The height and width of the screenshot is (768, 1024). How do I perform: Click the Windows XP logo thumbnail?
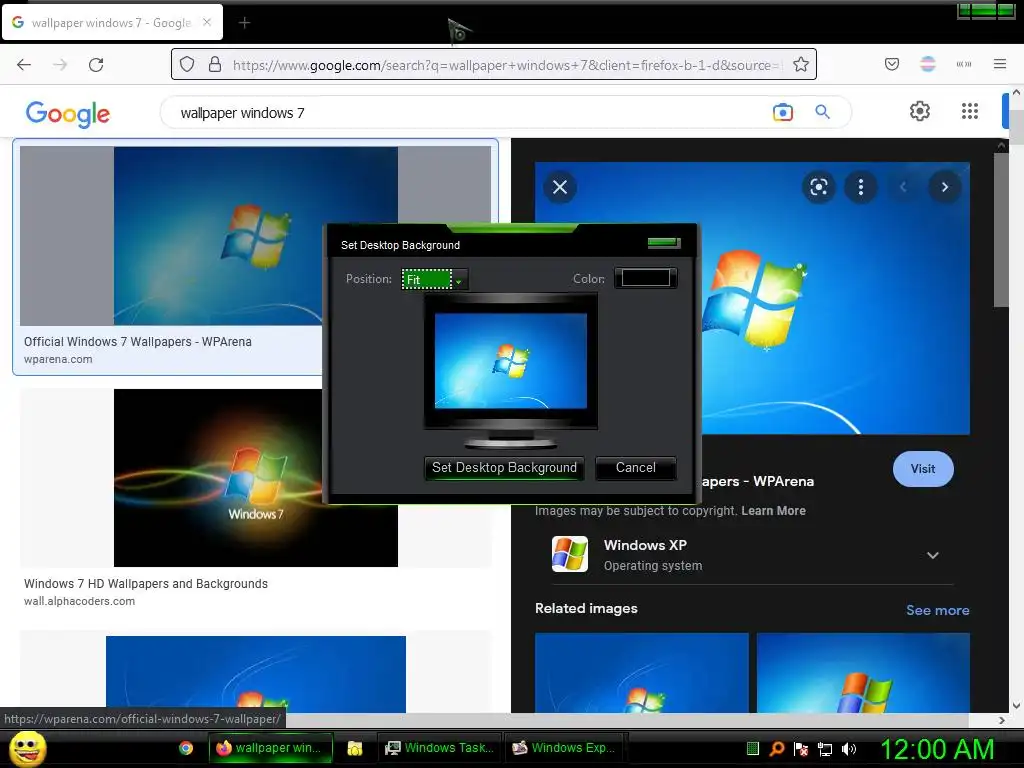pyautogui.click(x=569, y=554)
